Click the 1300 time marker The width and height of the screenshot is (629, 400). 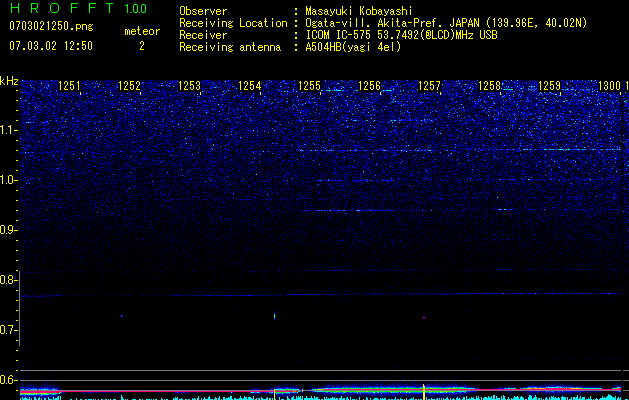tap(609, 86)
